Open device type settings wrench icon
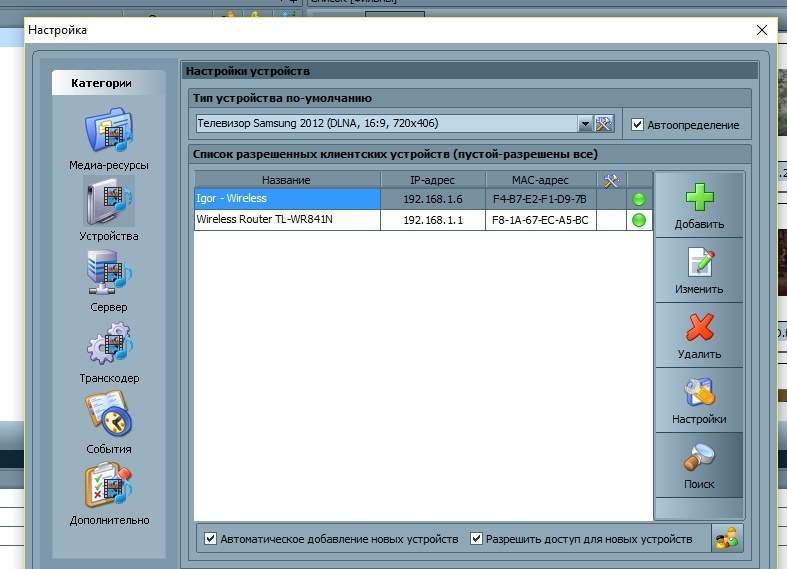Viewport: 787px width, 569px height. click(604, 124)
